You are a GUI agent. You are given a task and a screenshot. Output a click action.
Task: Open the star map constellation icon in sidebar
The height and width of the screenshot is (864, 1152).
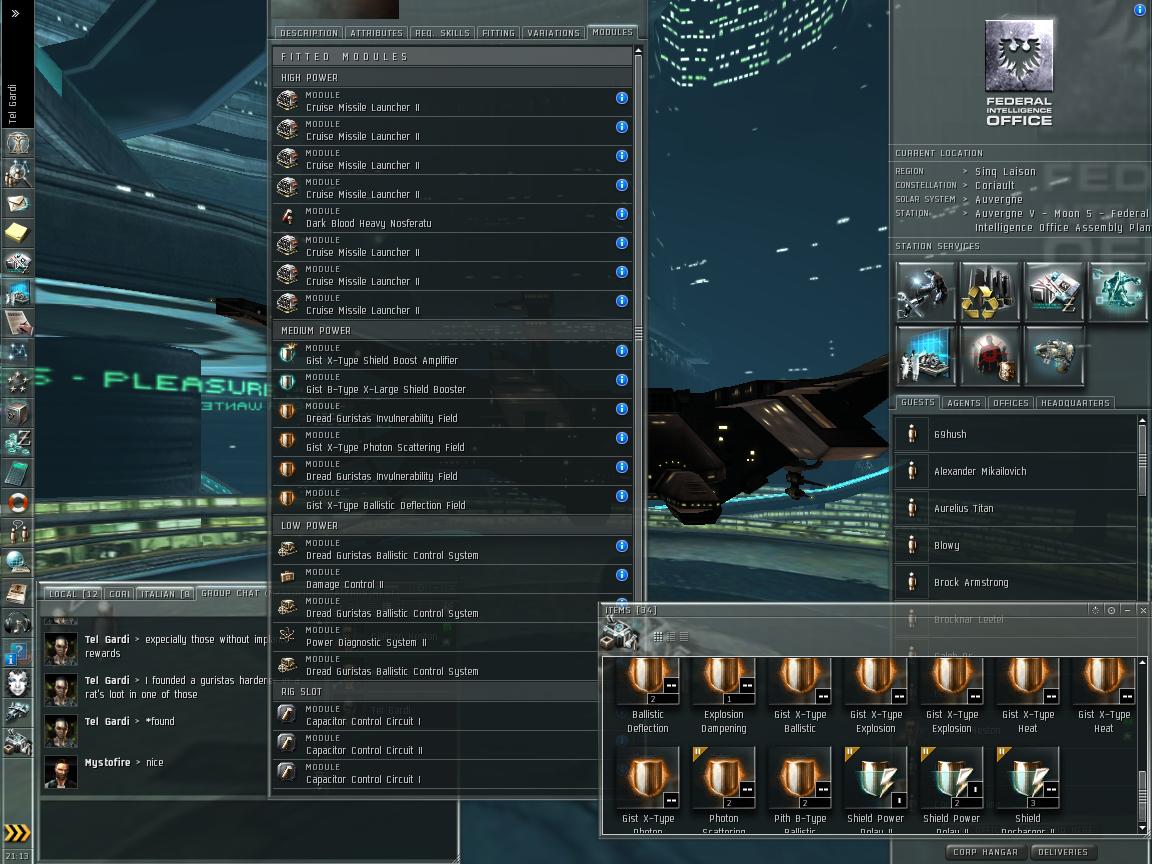[x=18, y=353]
